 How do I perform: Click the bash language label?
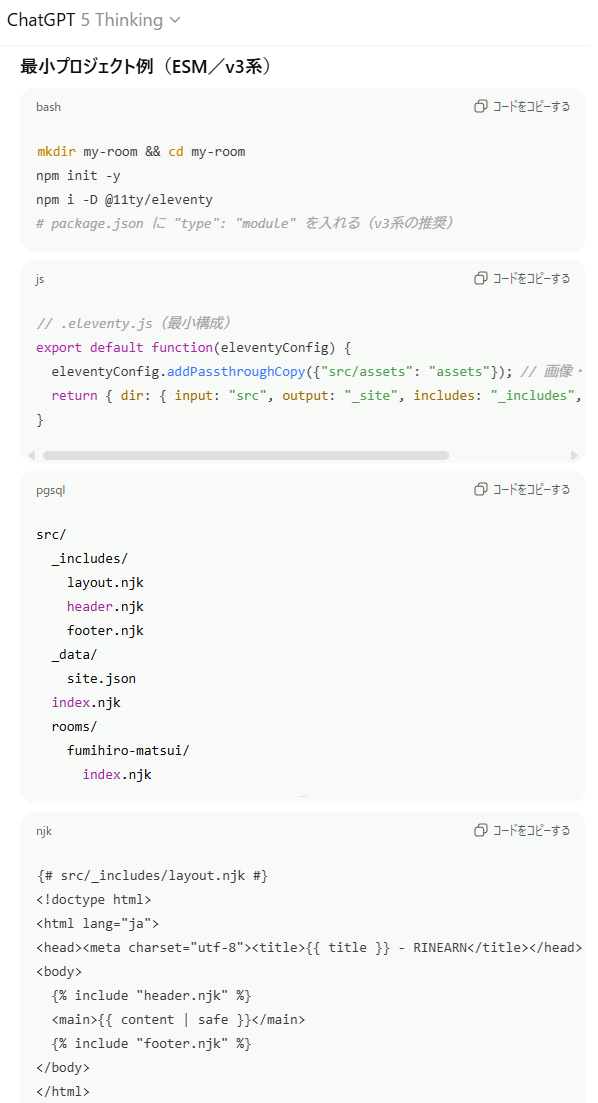tap(49, 107)
